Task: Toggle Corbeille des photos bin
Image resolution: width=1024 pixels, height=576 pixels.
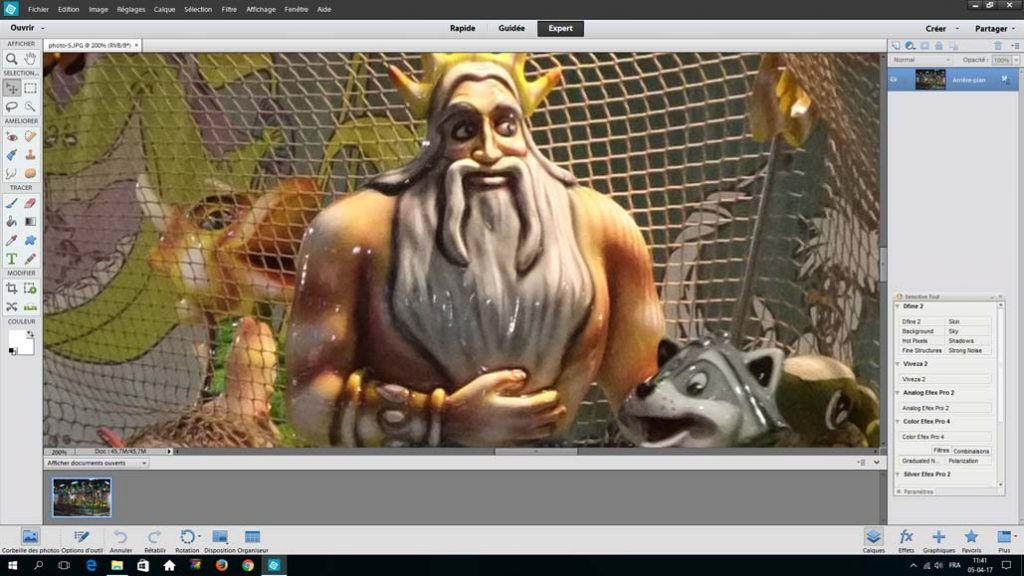Action: click(x=30, y=540)
